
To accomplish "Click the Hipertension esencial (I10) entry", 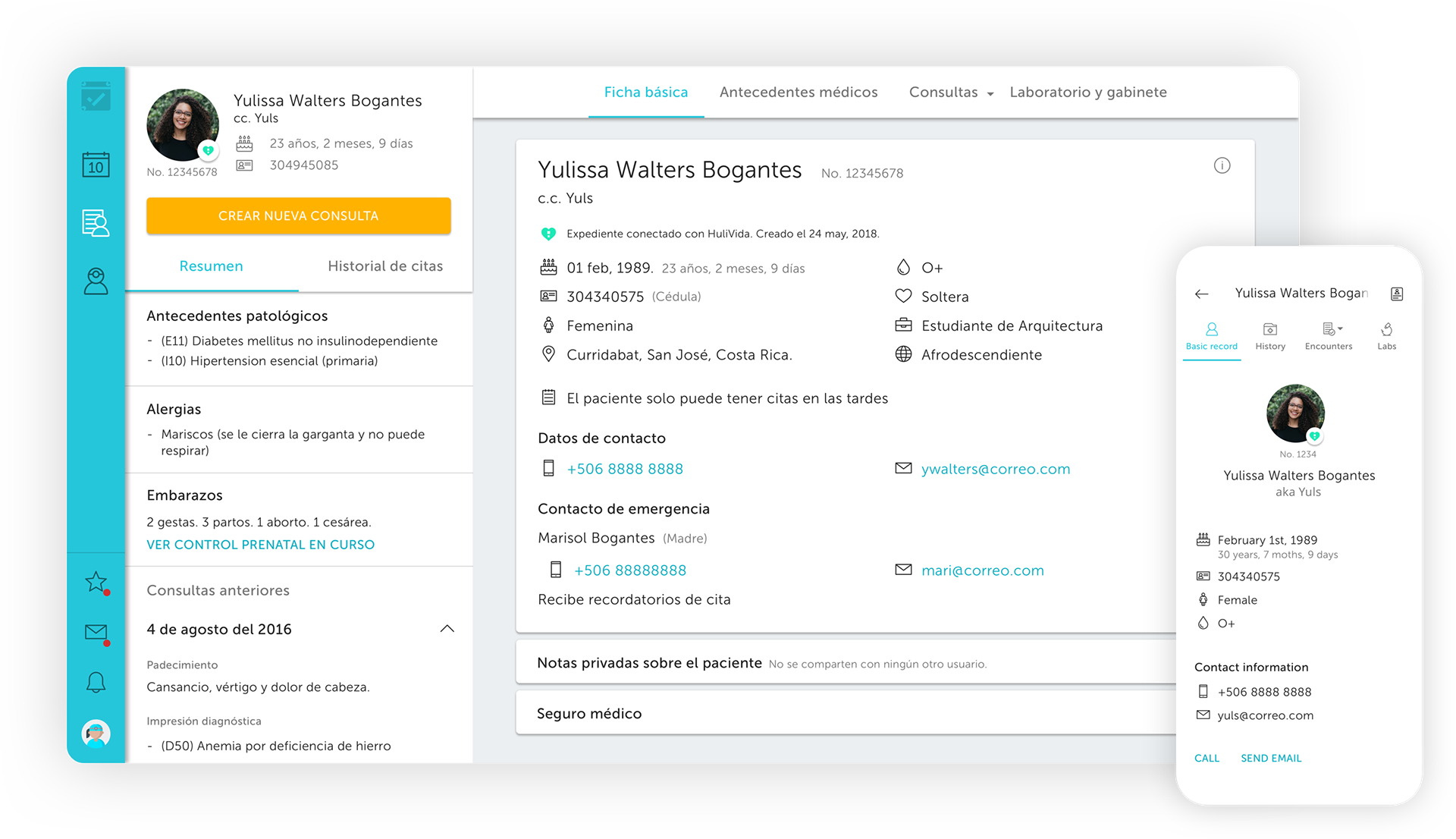I will pos(269,360).
